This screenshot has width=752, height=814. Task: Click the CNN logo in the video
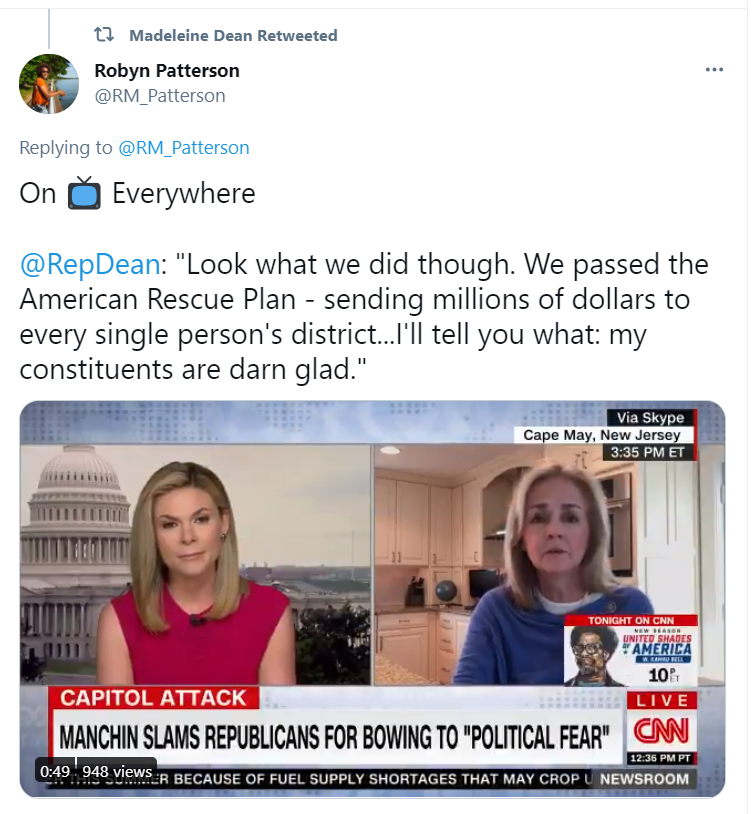point(661,731)
